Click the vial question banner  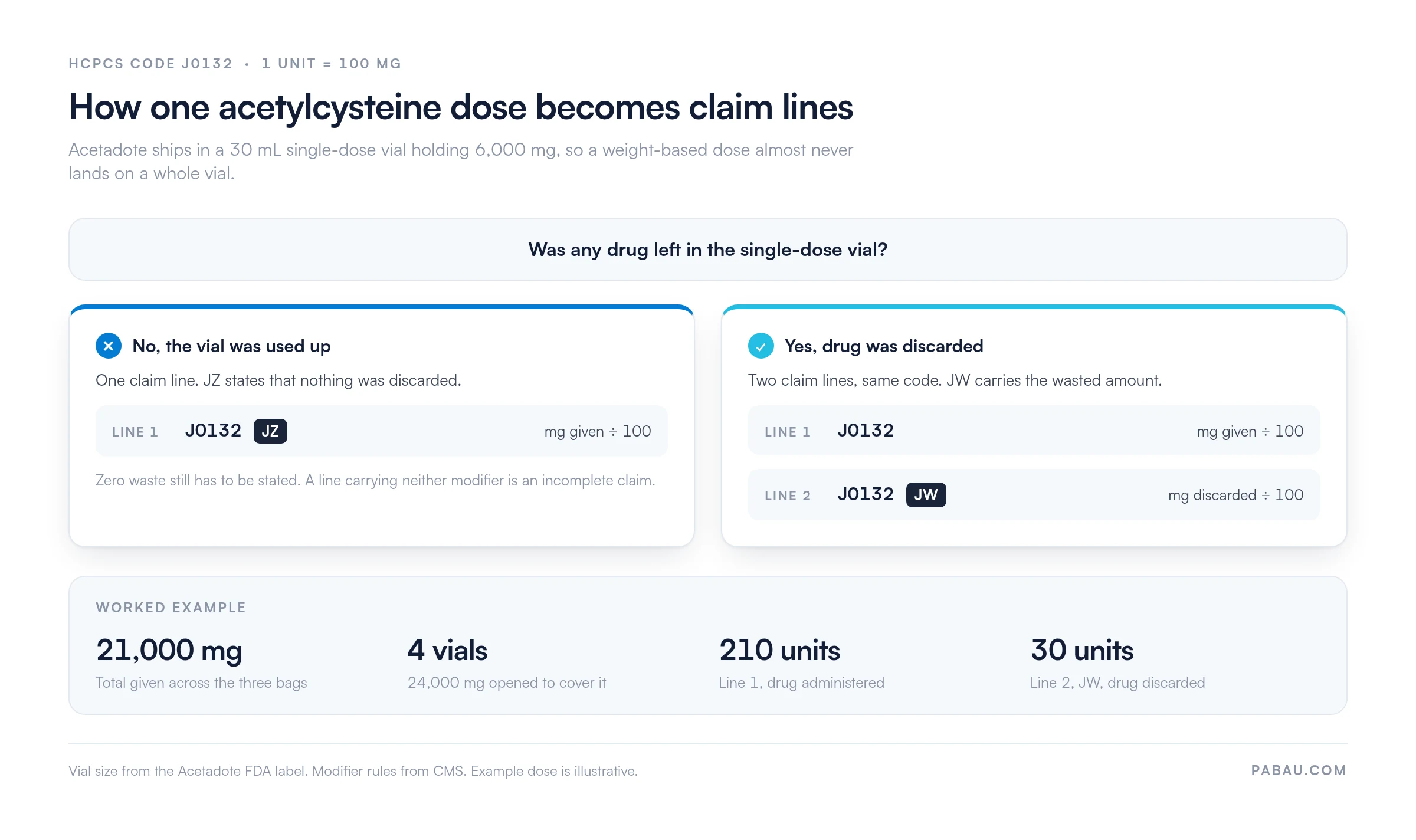point(708,250)
